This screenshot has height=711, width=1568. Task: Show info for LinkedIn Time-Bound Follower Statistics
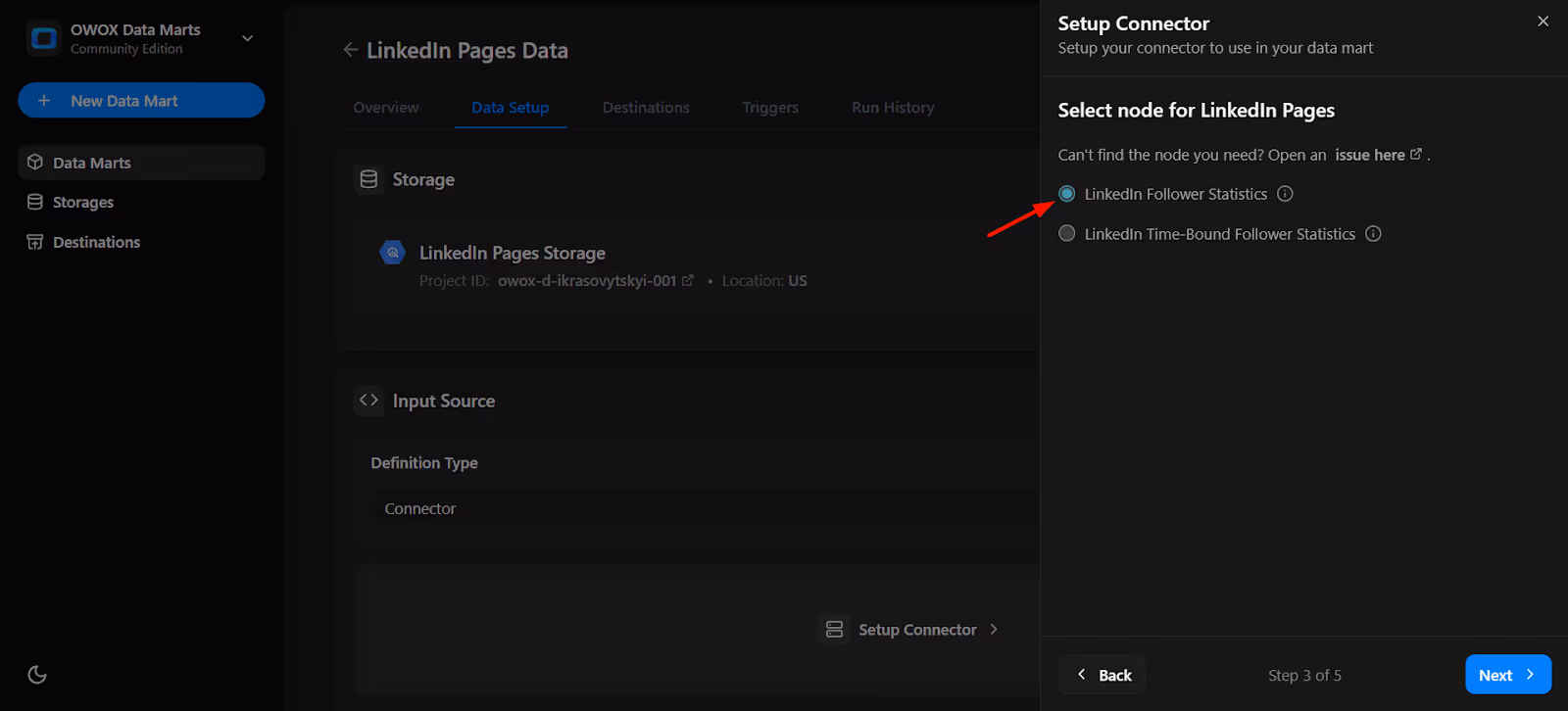[x=1373, y=233]
